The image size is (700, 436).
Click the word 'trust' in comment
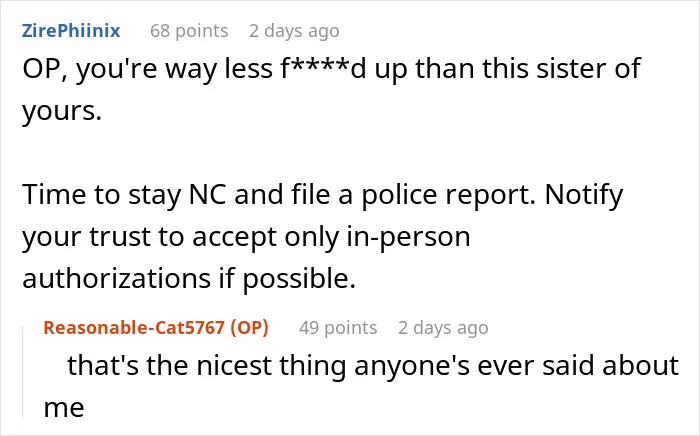119,237
